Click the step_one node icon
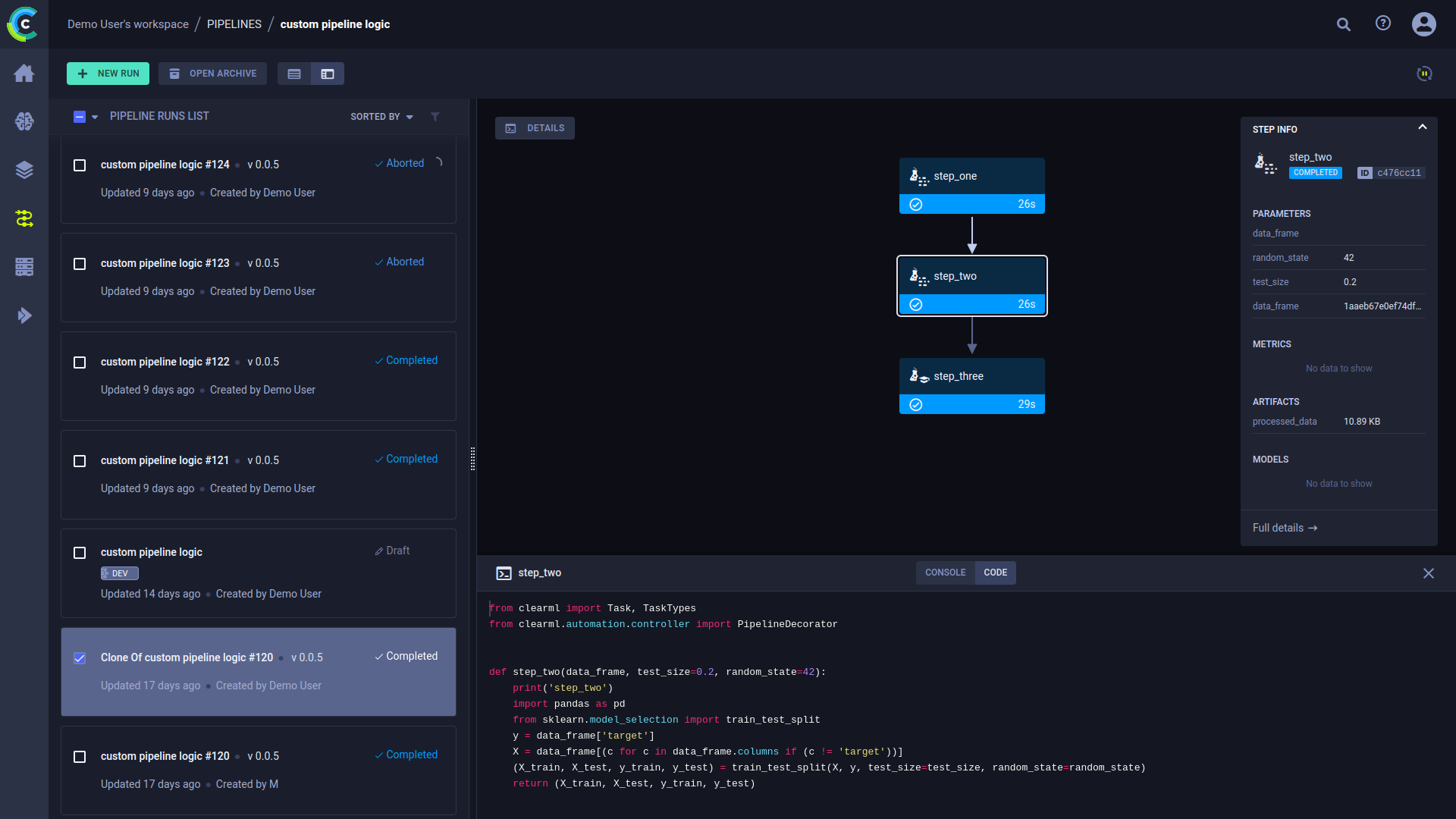 coord(919,176)
